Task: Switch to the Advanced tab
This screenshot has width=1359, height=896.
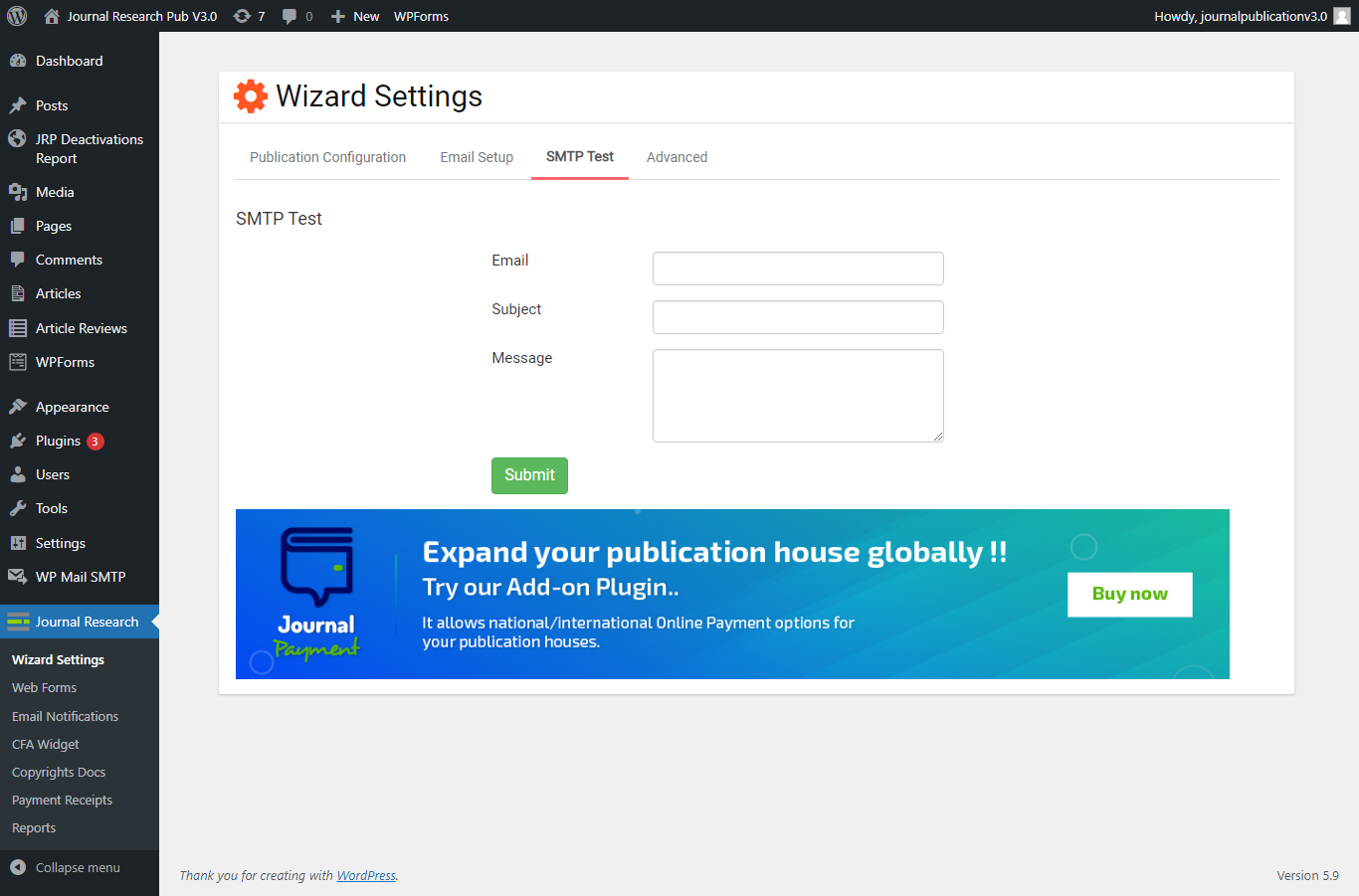Action: point(677,157)
